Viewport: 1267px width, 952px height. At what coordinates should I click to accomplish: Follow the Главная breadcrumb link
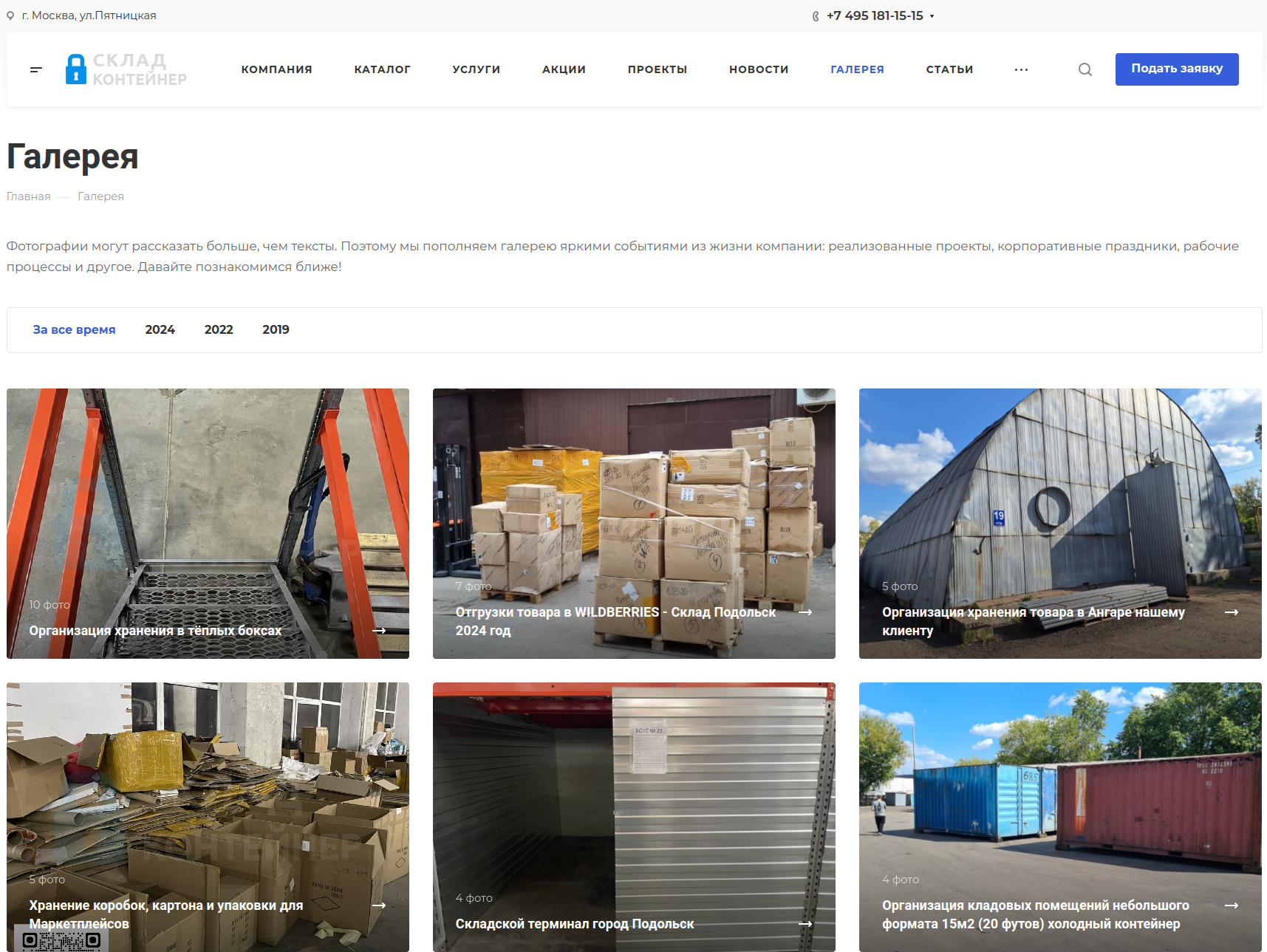pos(29,196)
